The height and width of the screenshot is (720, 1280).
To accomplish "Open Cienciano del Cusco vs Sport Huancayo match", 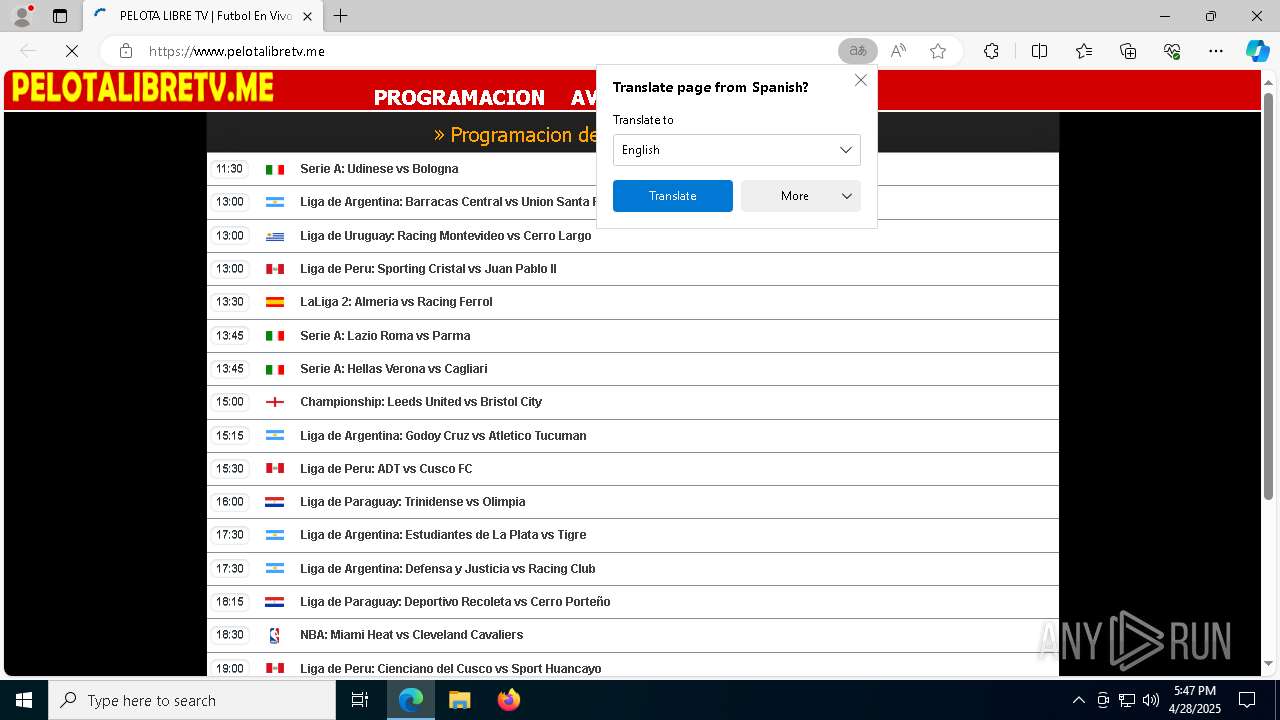I will click(451, 668).
